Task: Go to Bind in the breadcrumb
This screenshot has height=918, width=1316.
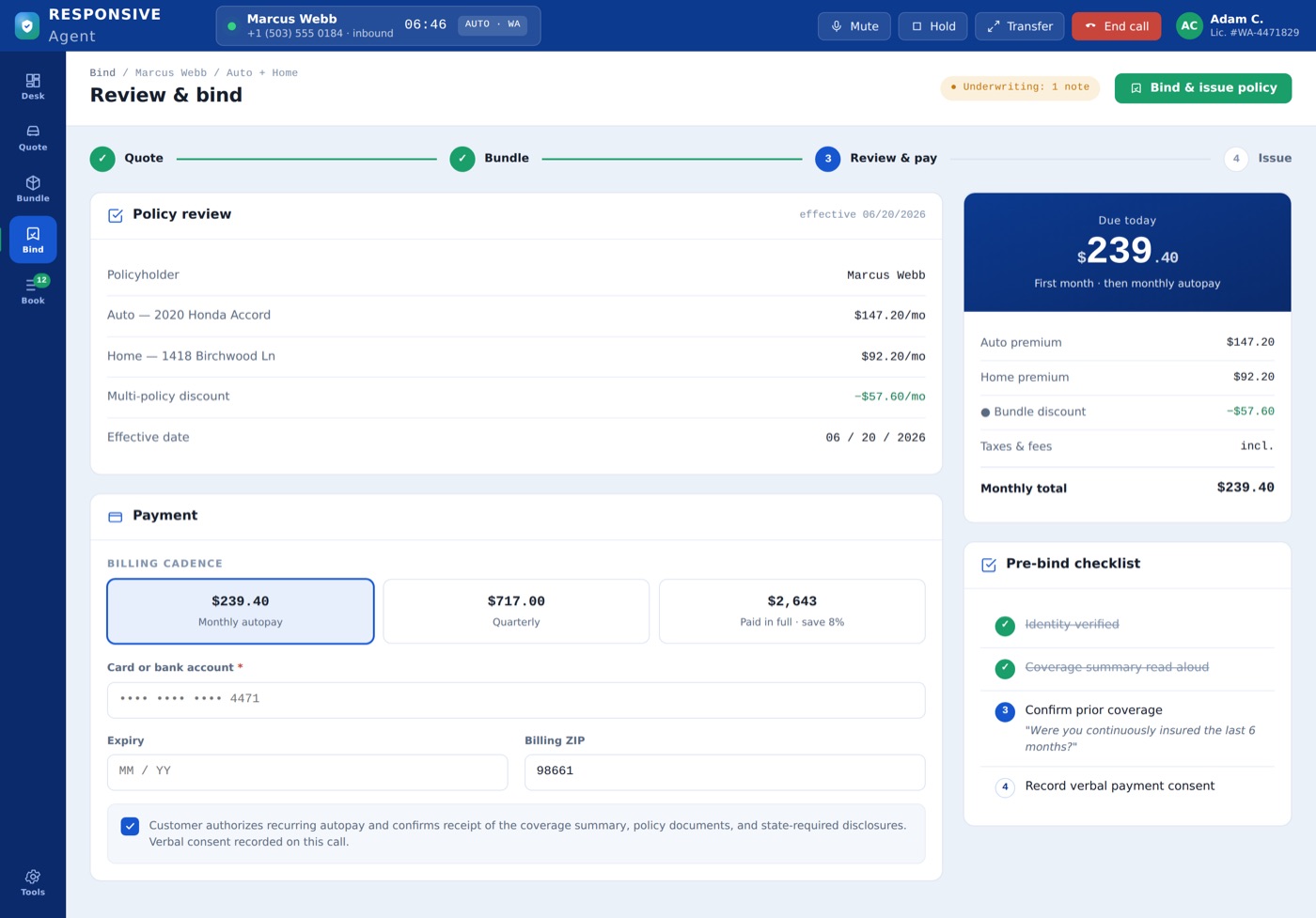Action: [102, 73]
